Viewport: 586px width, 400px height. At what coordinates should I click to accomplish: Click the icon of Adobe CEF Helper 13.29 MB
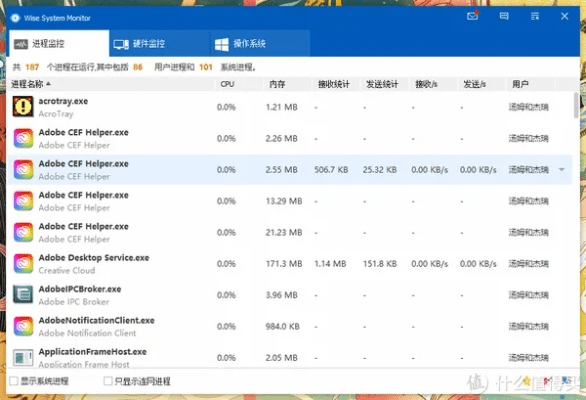(23, 201)
